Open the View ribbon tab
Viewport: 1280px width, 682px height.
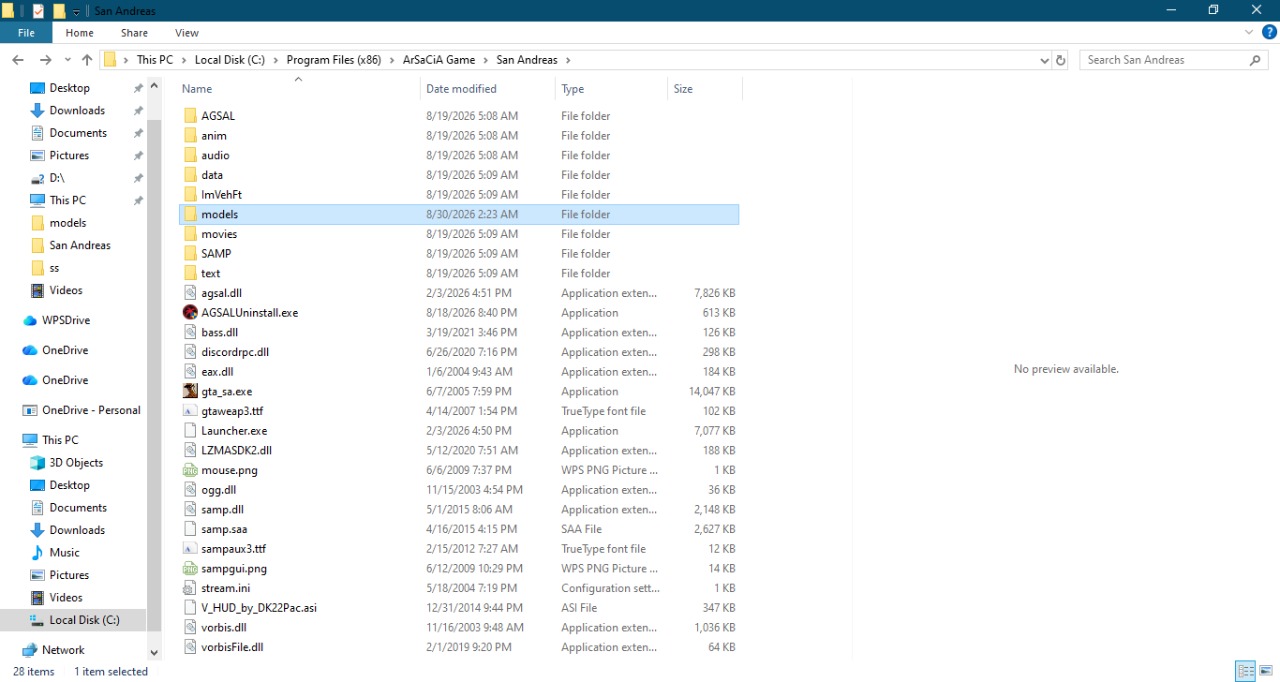point(186,33)
